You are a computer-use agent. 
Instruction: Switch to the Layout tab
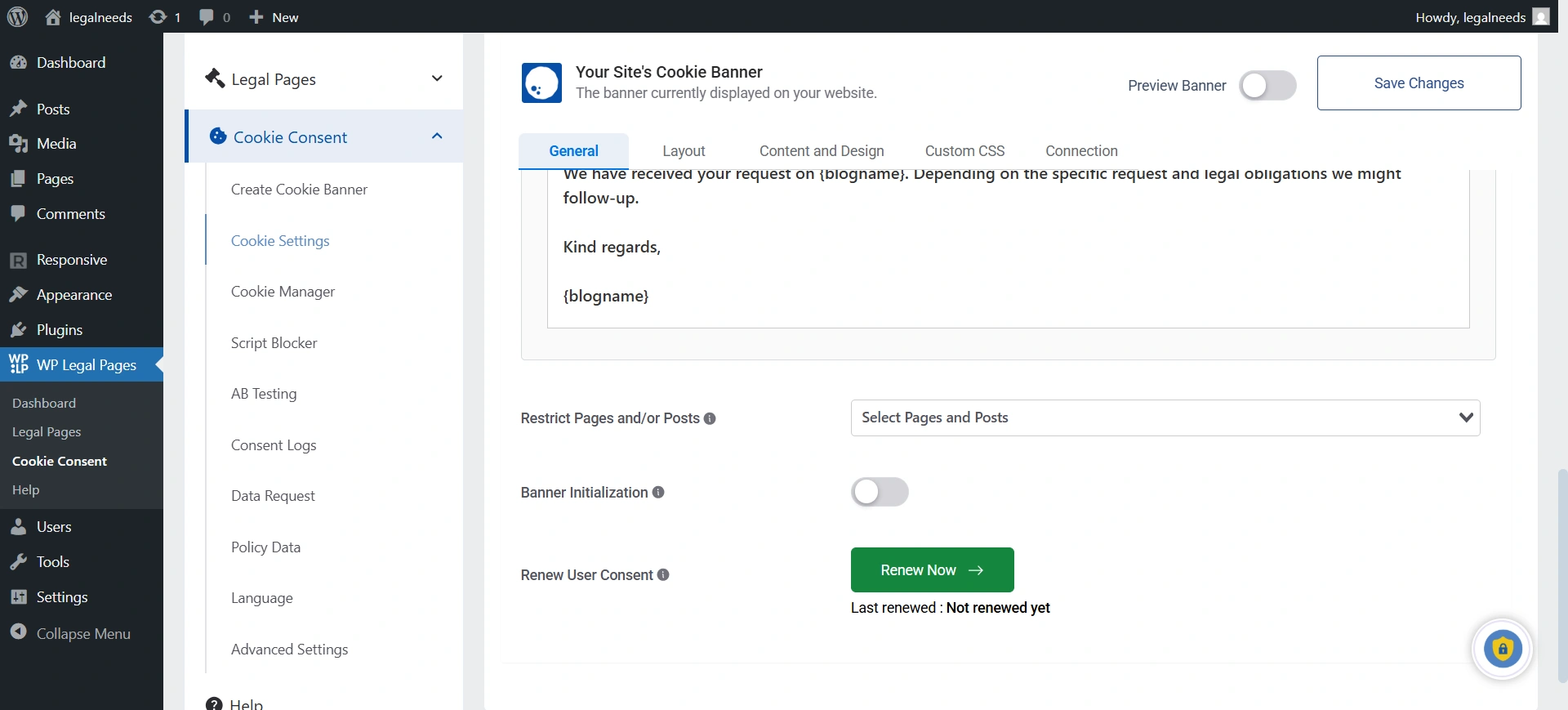point(684,151)
